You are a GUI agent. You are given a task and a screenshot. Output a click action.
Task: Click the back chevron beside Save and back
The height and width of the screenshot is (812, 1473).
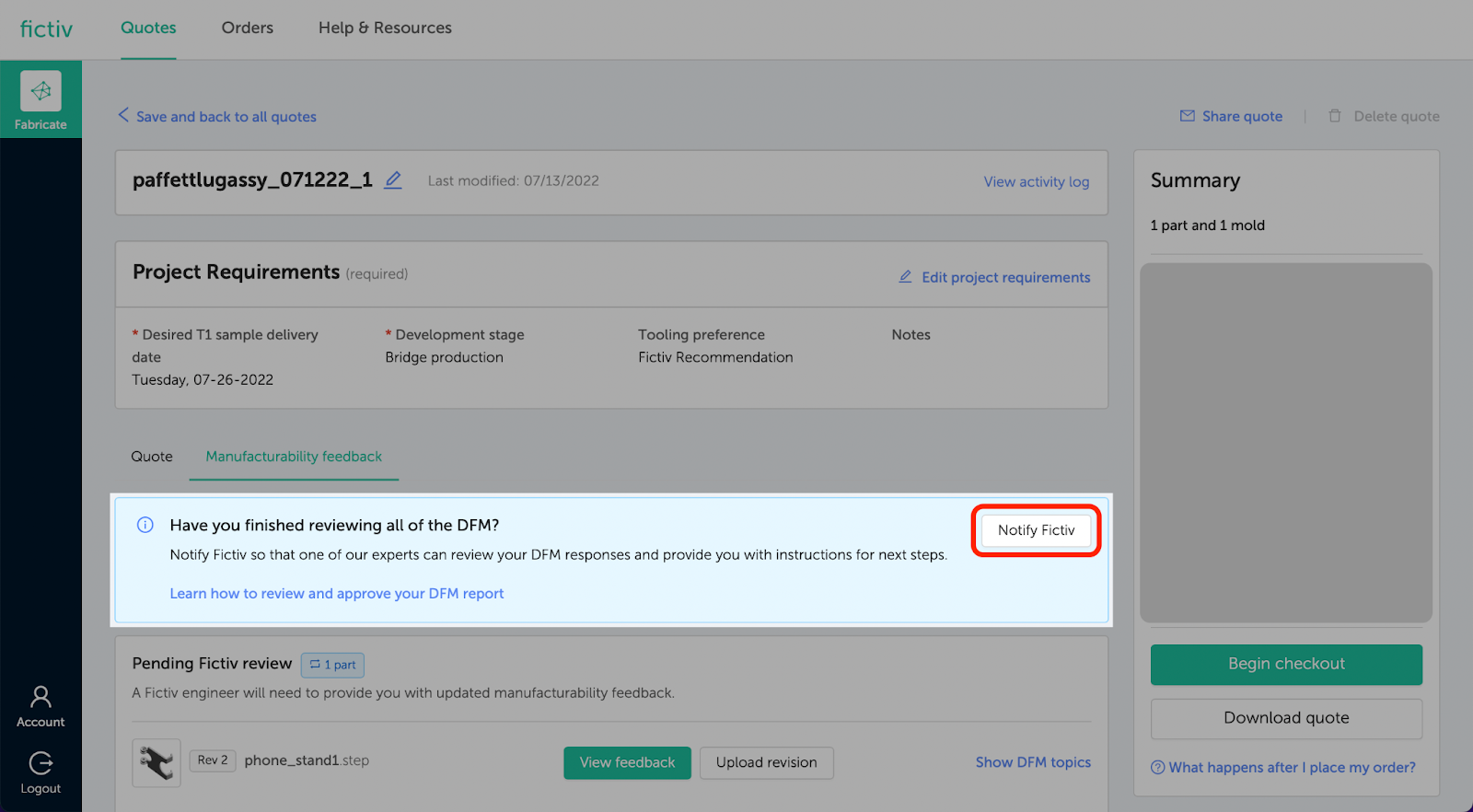[x=123, y=115]
